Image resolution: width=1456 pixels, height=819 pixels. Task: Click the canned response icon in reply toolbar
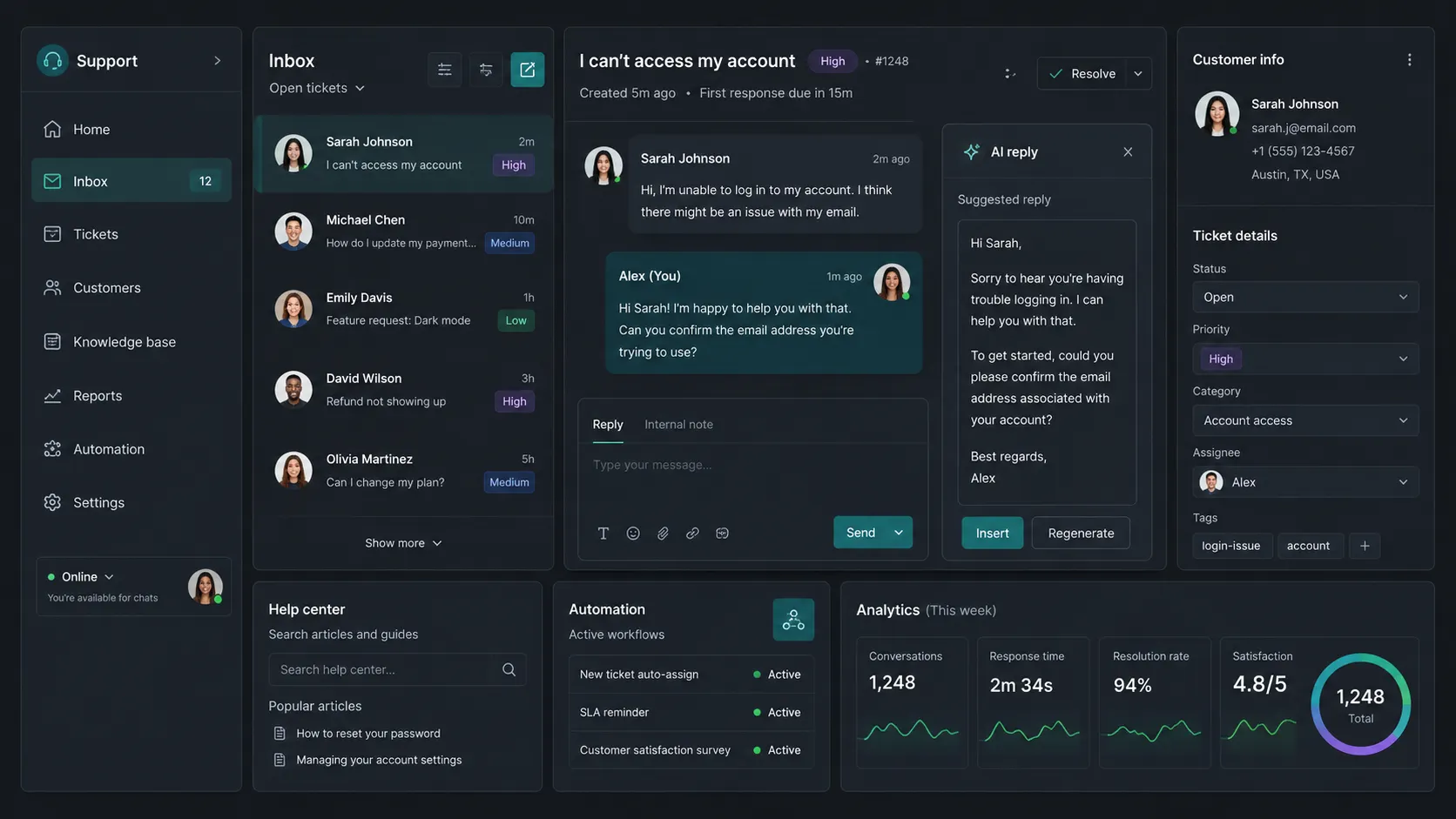722,533
